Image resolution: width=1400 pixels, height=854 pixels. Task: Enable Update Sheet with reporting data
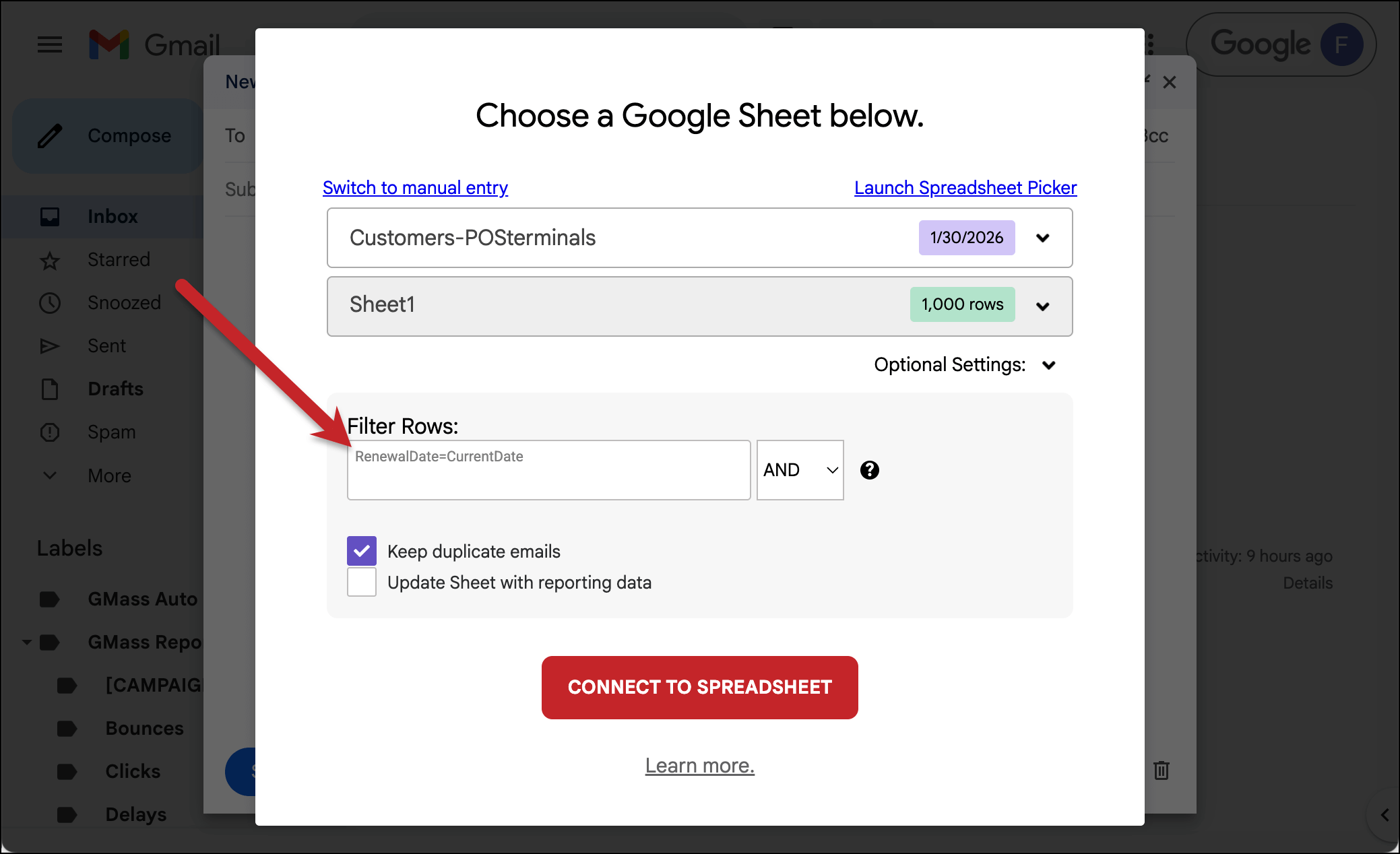click(x=362, y=582)
